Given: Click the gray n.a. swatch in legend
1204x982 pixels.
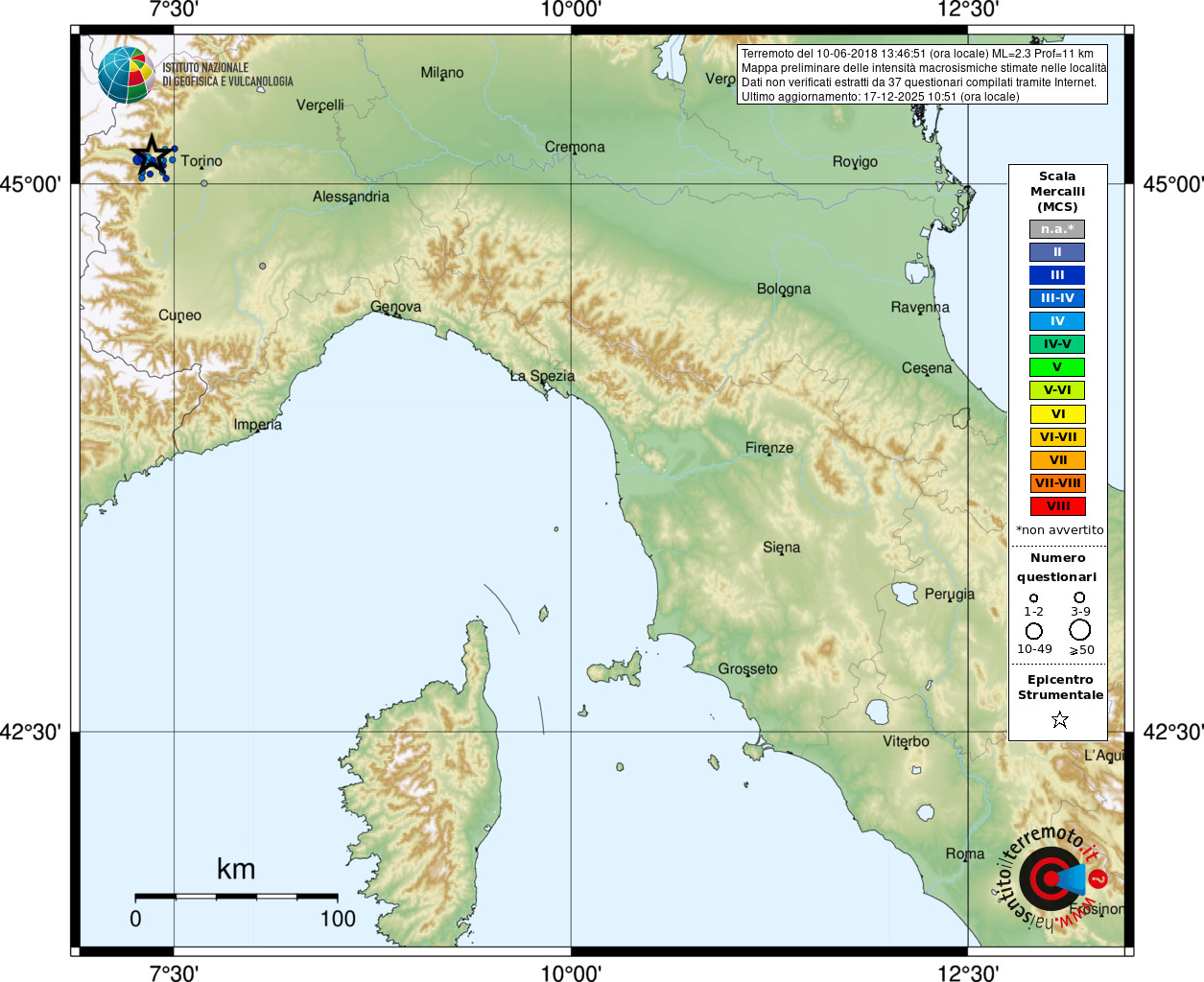Looking at the screenshot, I should 1057,229.
